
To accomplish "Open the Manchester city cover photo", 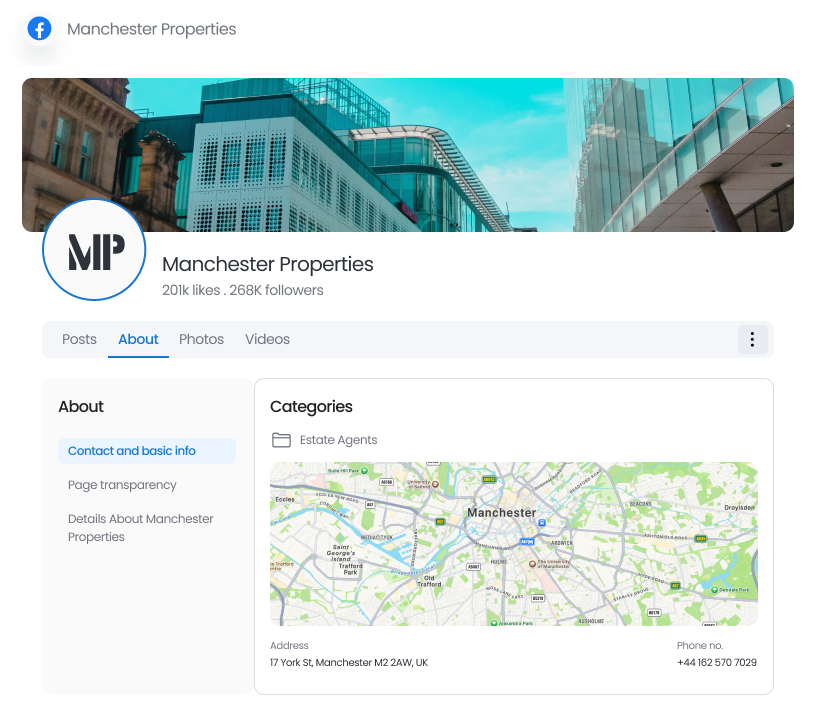I will point(408,155).
